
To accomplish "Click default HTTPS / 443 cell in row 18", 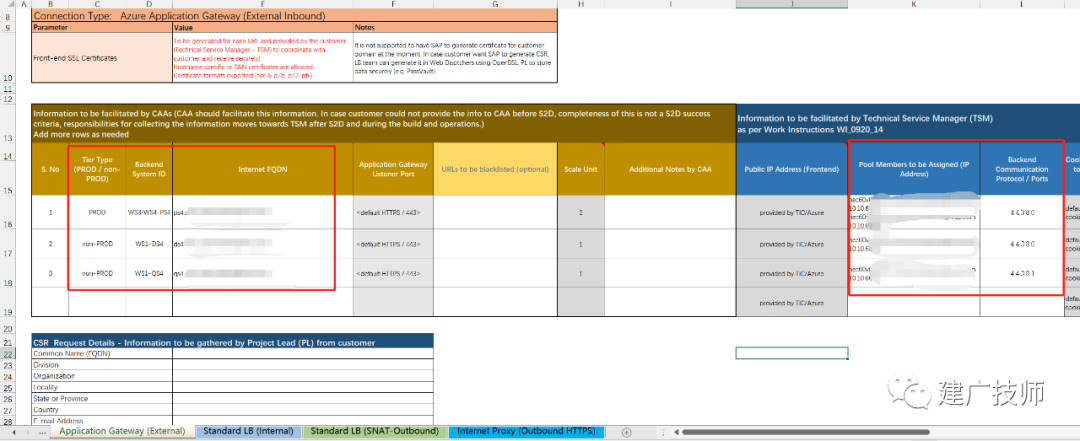I will 393,273.
